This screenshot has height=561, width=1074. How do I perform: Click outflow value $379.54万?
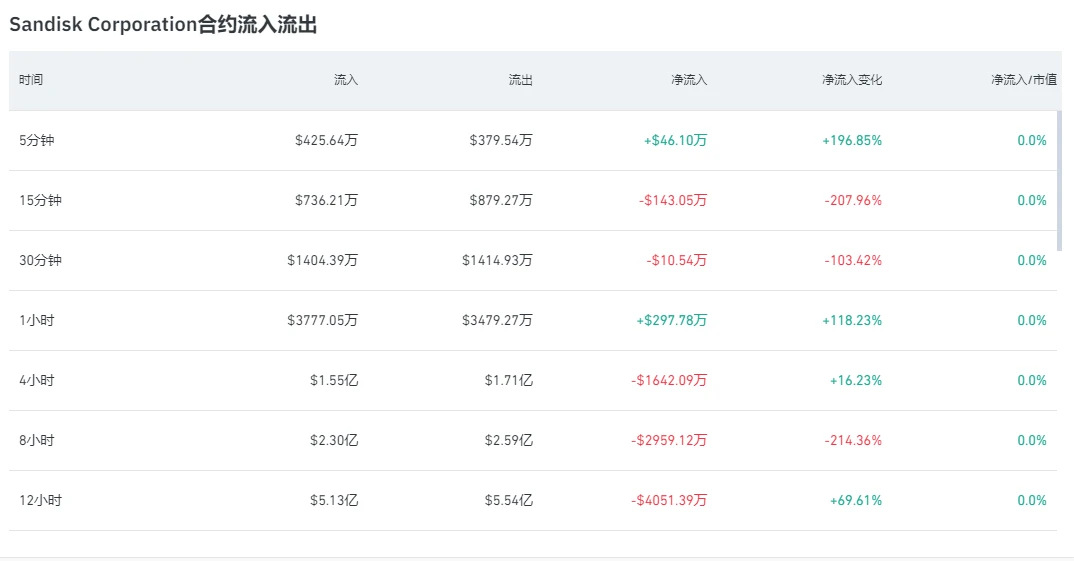coord(501,140)
